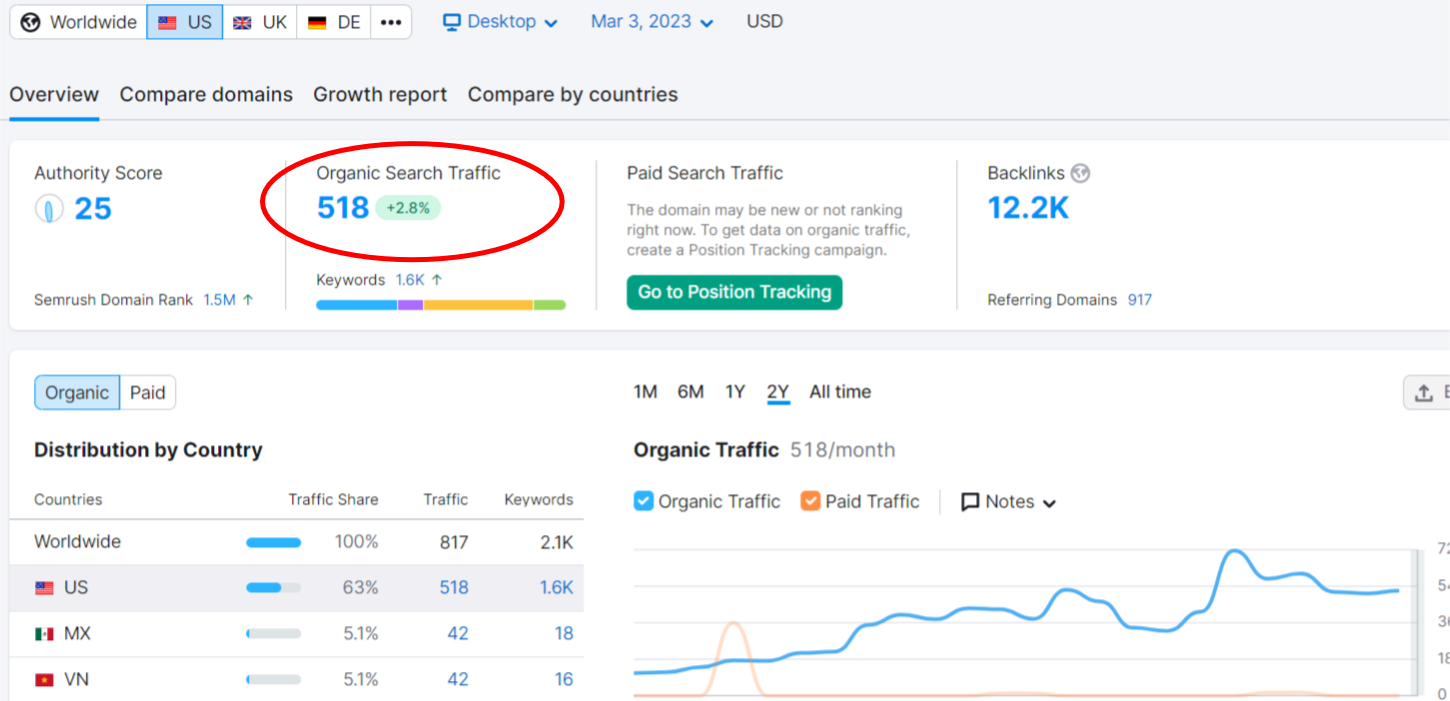
Task: Click the green segment of keywords bar
Action: [x=550, y=304]
